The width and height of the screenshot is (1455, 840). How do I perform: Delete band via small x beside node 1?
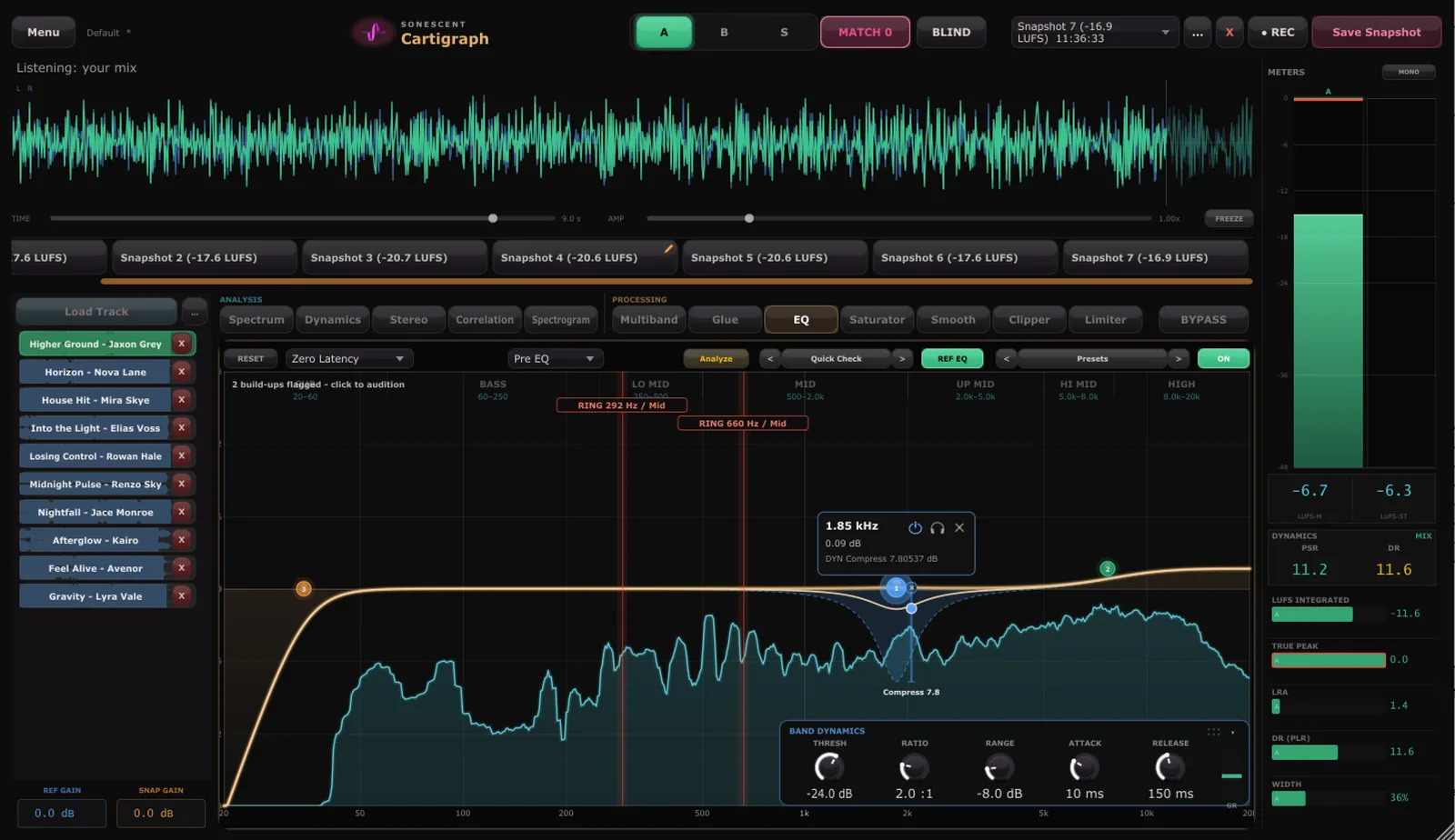coord(911,588)
